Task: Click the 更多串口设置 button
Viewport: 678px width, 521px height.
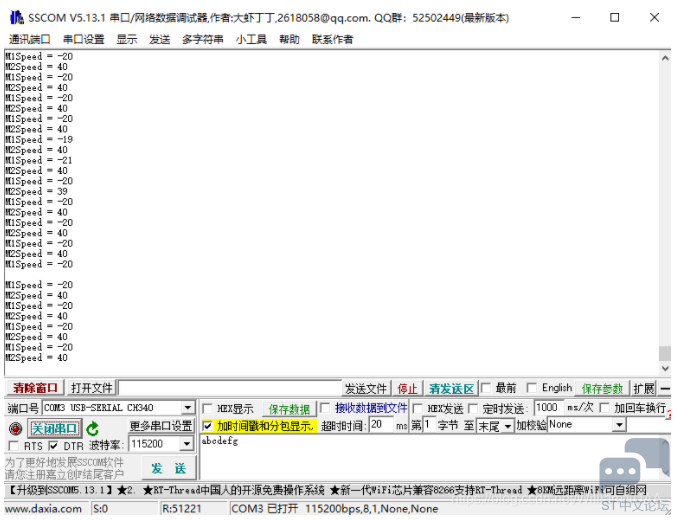Action: (161, 426)
